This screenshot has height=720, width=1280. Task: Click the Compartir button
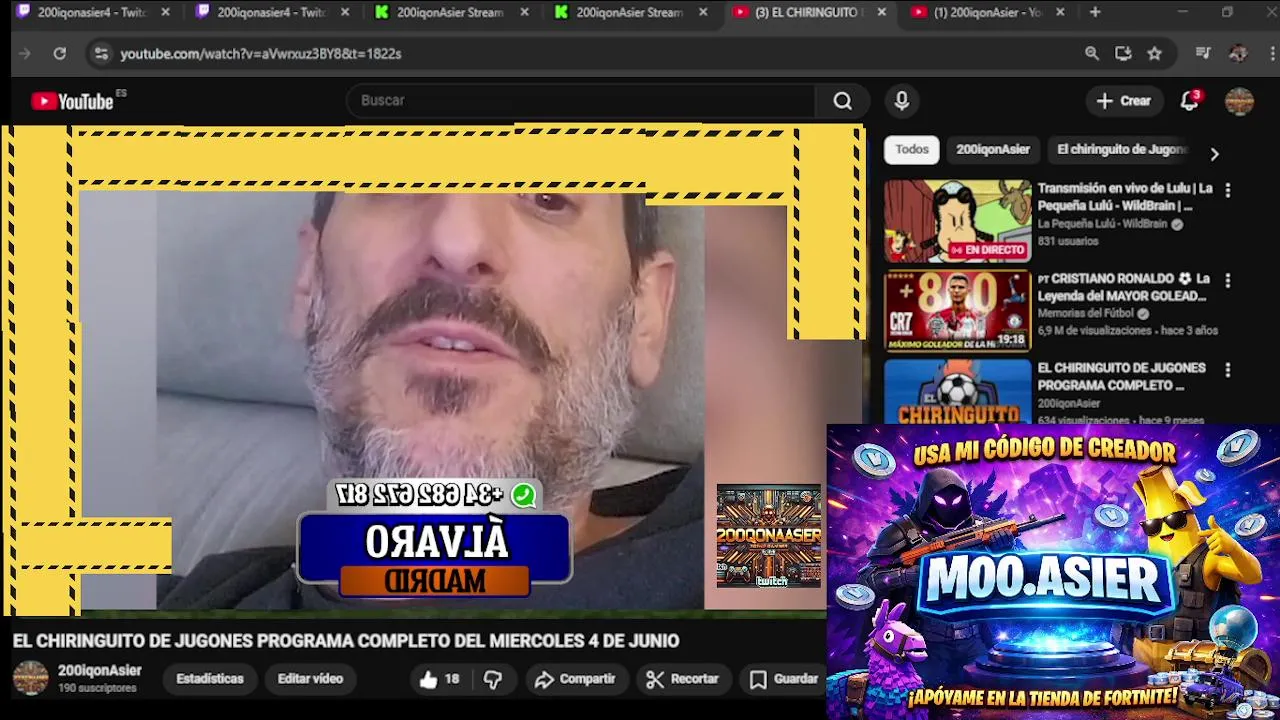pyautogui.click(x=574, y=679)
